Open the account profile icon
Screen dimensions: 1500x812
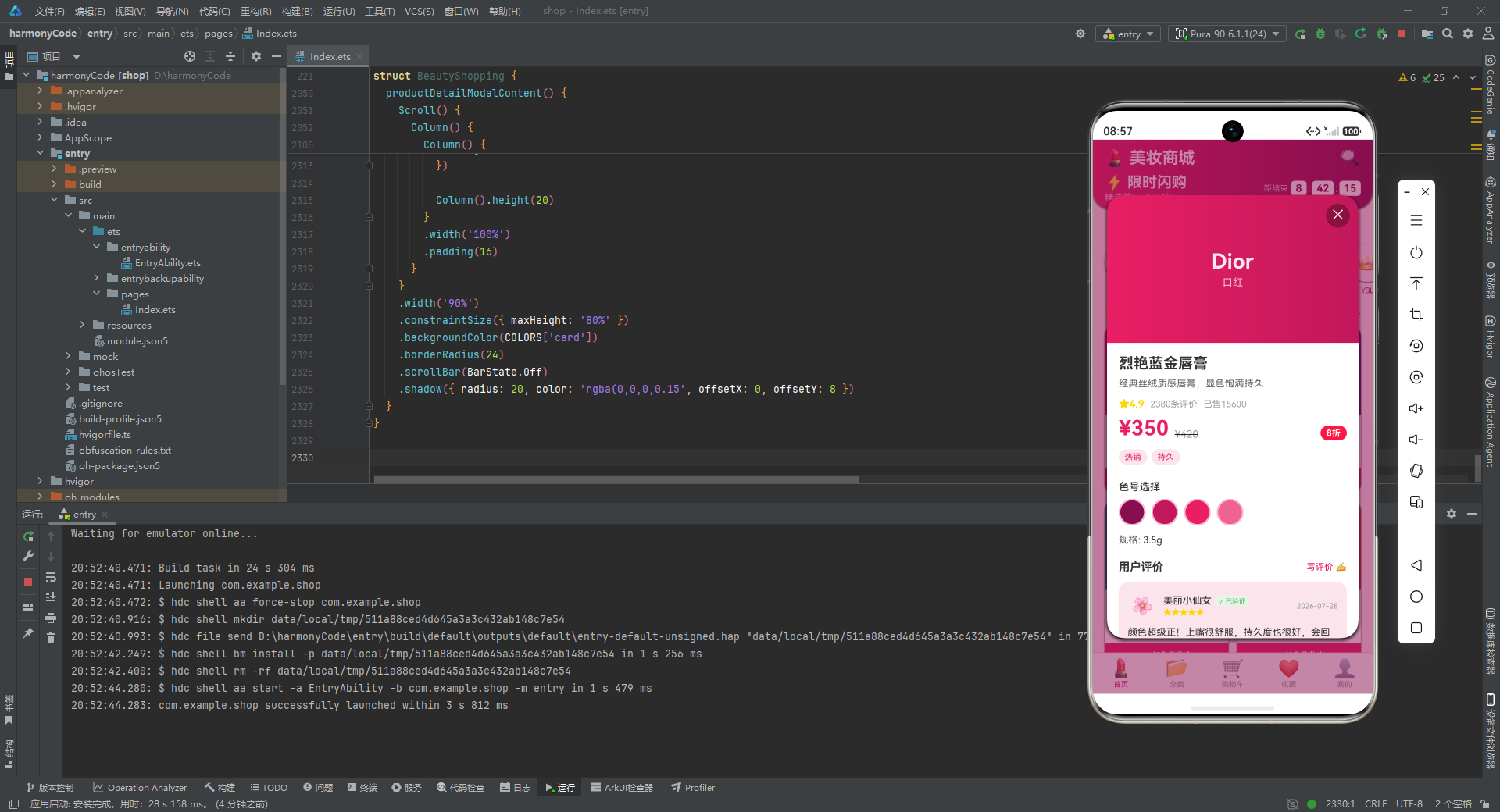click(x=1488, y=34)
